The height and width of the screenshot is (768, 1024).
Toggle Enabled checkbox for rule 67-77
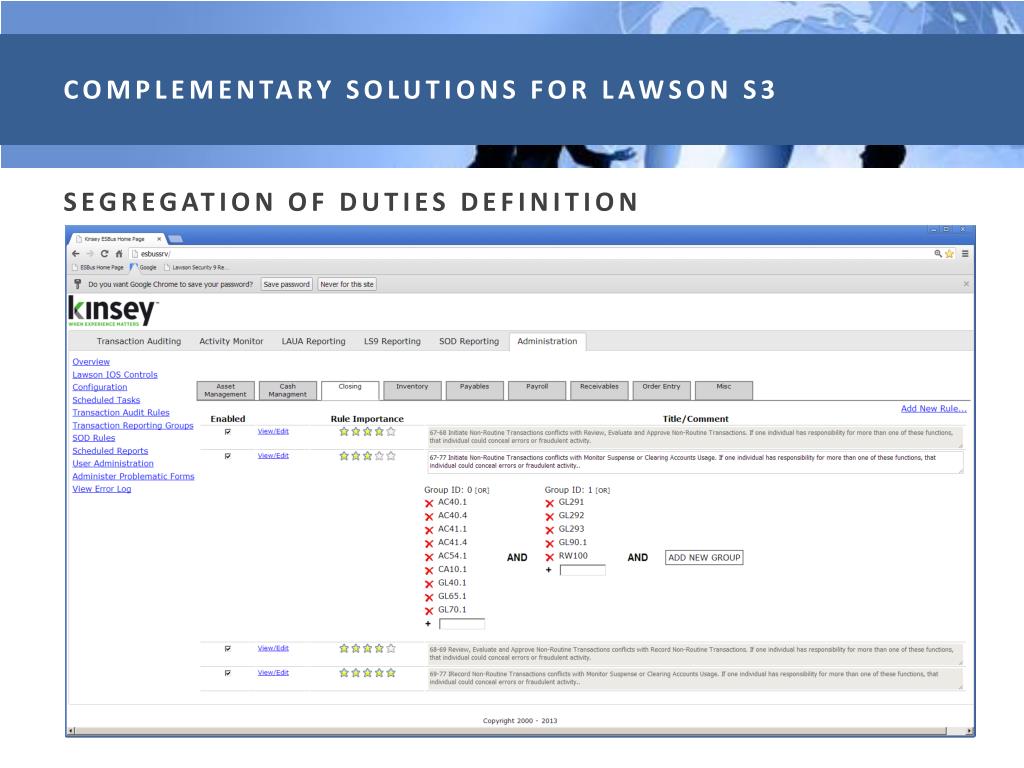pos(227,456)
